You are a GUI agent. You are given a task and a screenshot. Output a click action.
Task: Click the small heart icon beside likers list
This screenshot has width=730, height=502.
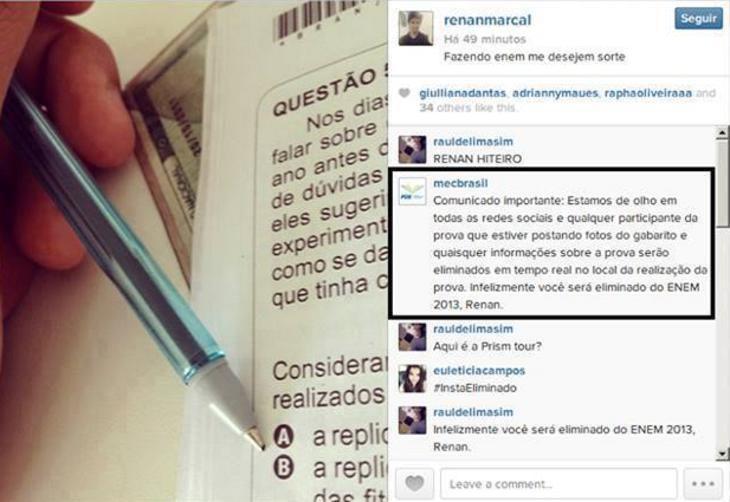(404, 93)
